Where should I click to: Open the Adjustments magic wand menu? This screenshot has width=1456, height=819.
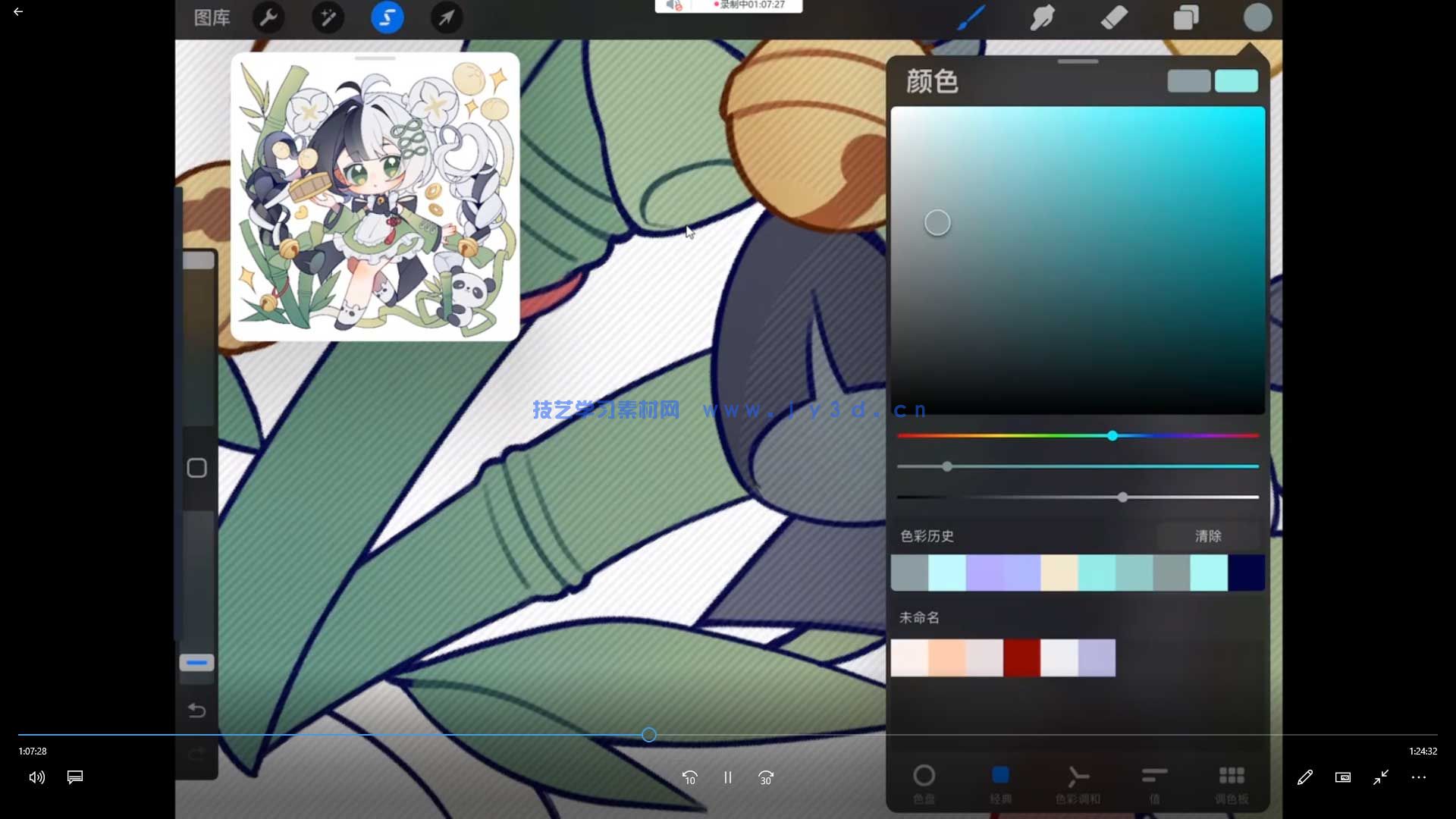(x=328, y=17)
